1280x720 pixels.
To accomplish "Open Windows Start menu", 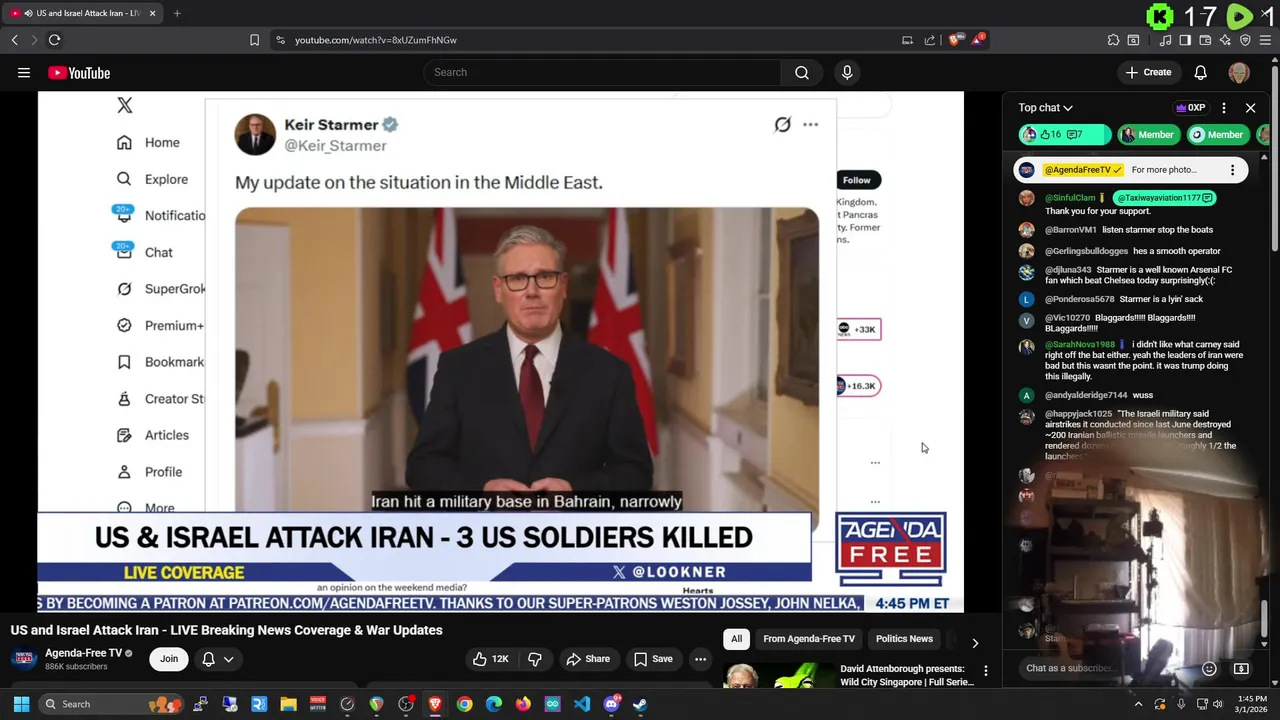I will (21, 704).
